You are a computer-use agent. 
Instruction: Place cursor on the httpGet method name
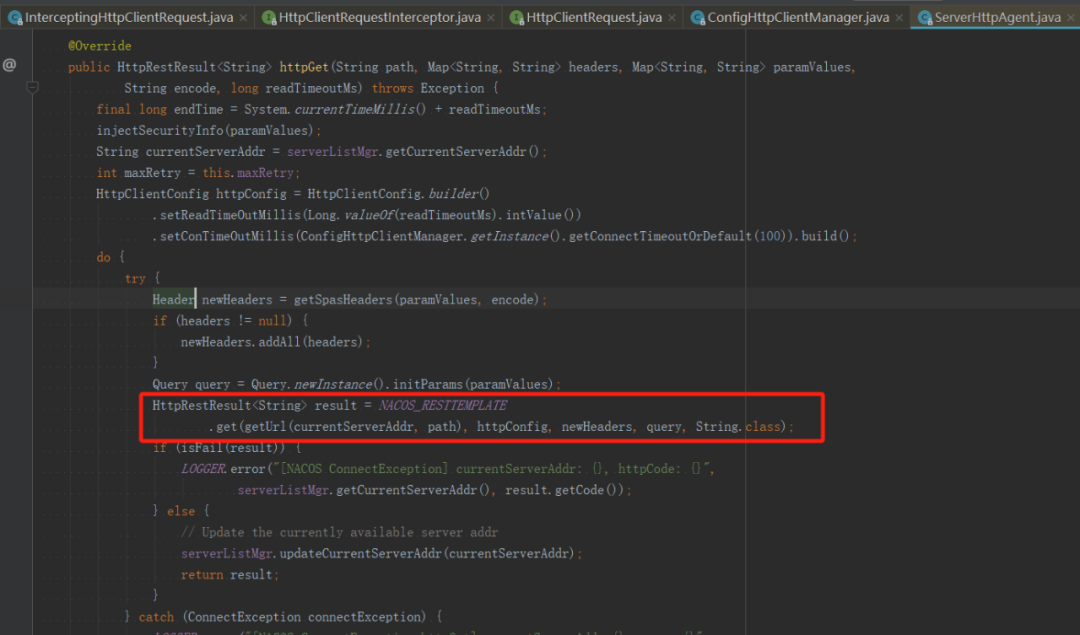(x=304, y=67)
